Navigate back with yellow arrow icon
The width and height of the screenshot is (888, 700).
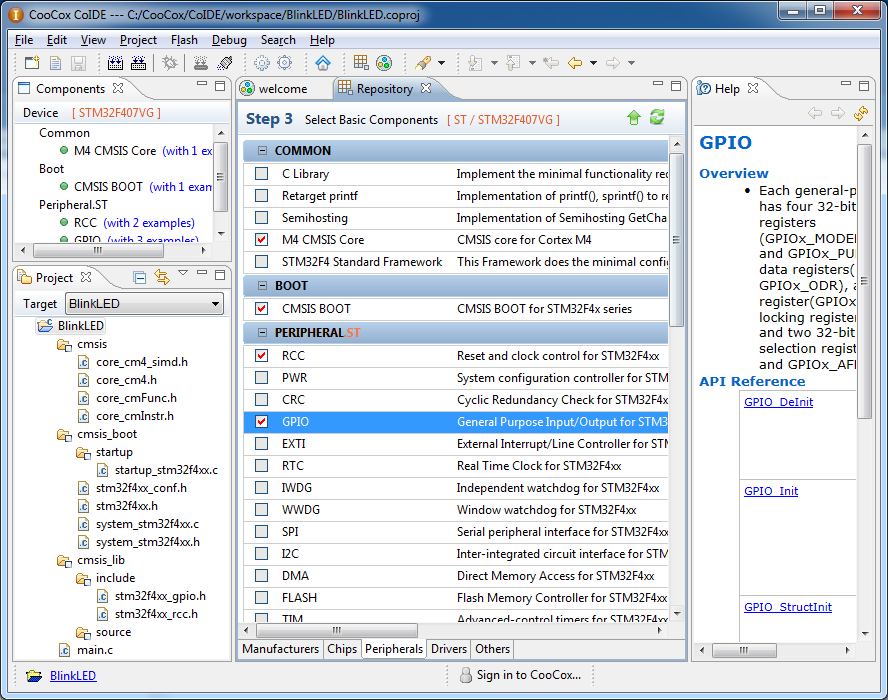click(x=575, y=63)
